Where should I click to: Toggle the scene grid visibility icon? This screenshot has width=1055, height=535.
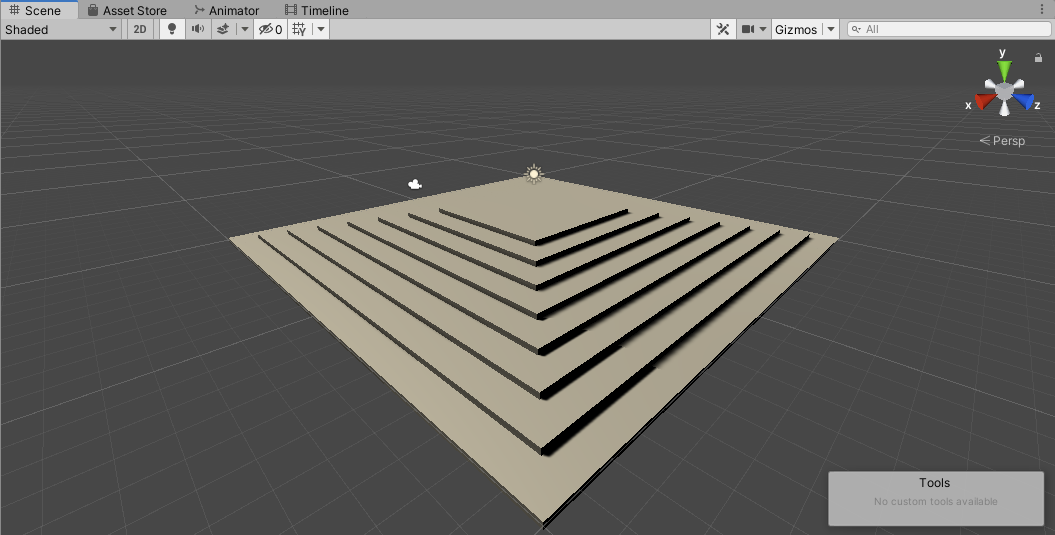300,30
